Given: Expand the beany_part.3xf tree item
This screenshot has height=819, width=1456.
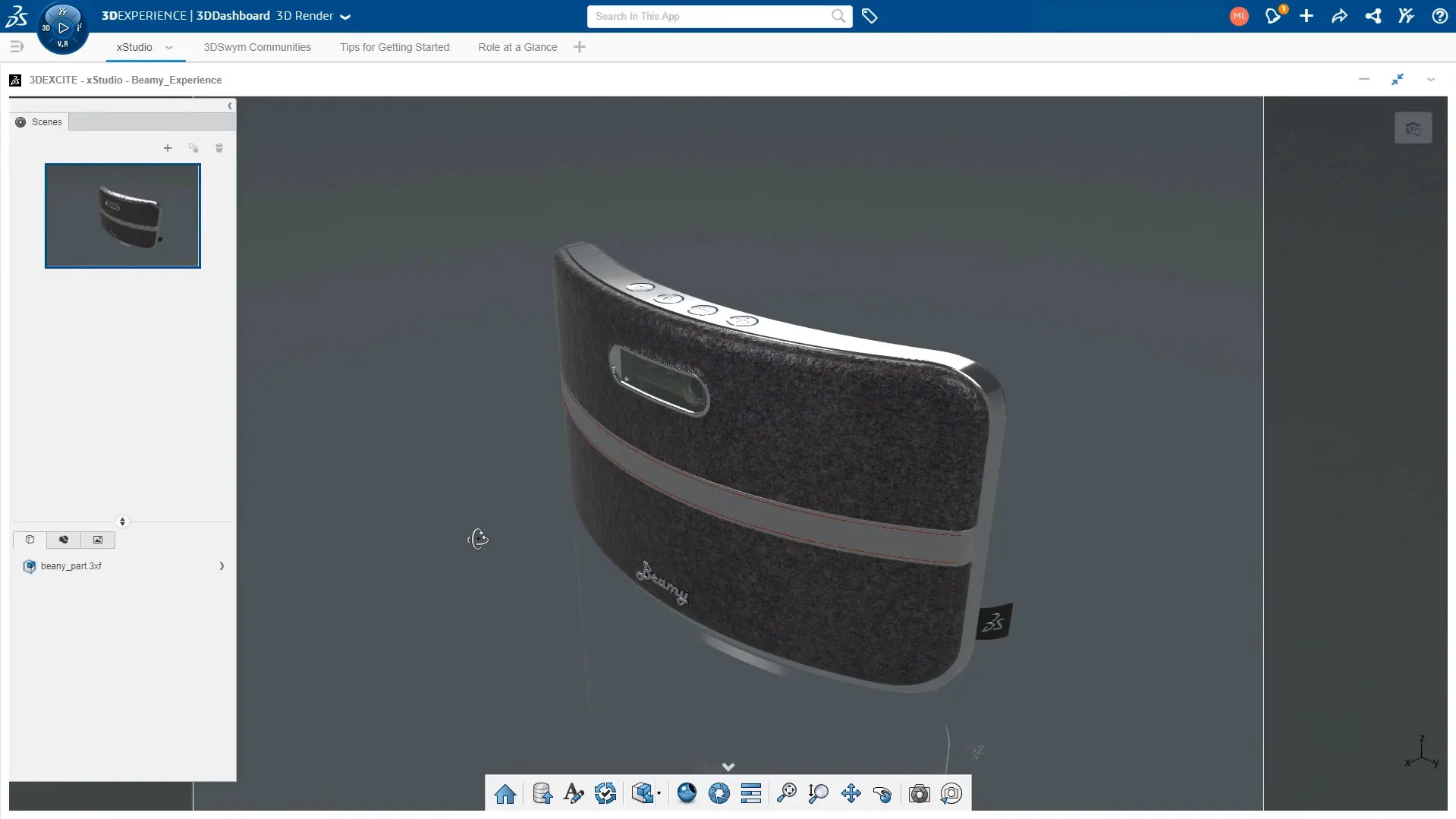Looking at the screenshot, I should coord(222,566).
